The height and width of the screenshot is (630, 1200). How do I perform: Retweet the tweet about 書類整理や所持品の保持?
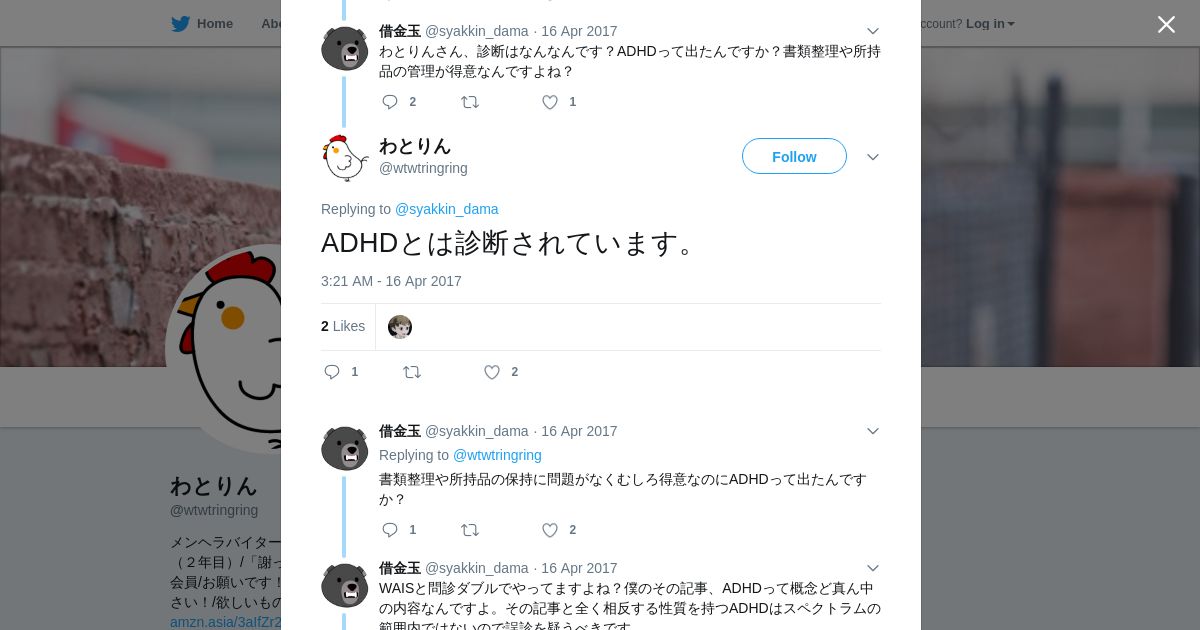coord(470,530)
